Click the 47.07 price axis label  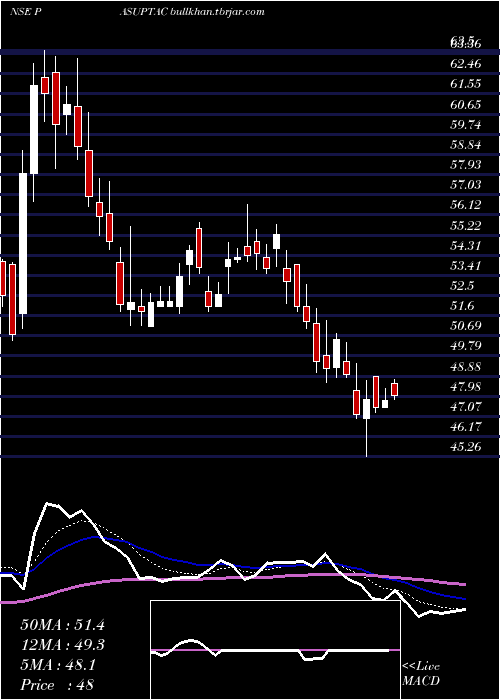(466, 407)
